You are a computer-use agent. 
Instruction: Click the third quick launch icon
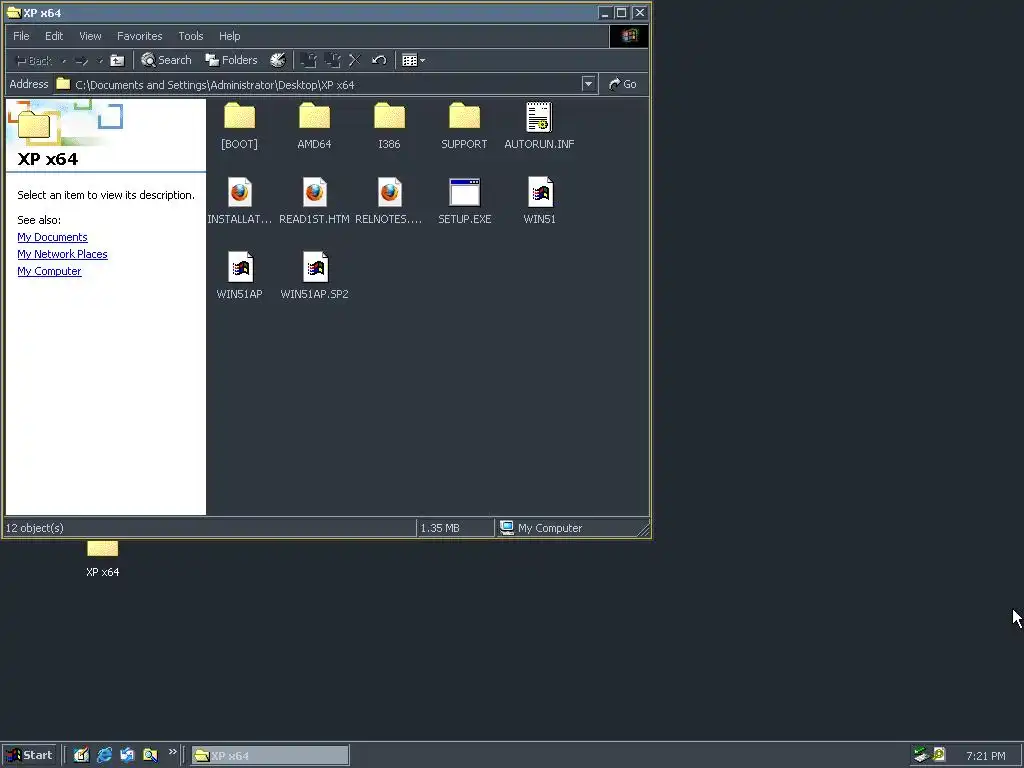click(x=127, y=755)
